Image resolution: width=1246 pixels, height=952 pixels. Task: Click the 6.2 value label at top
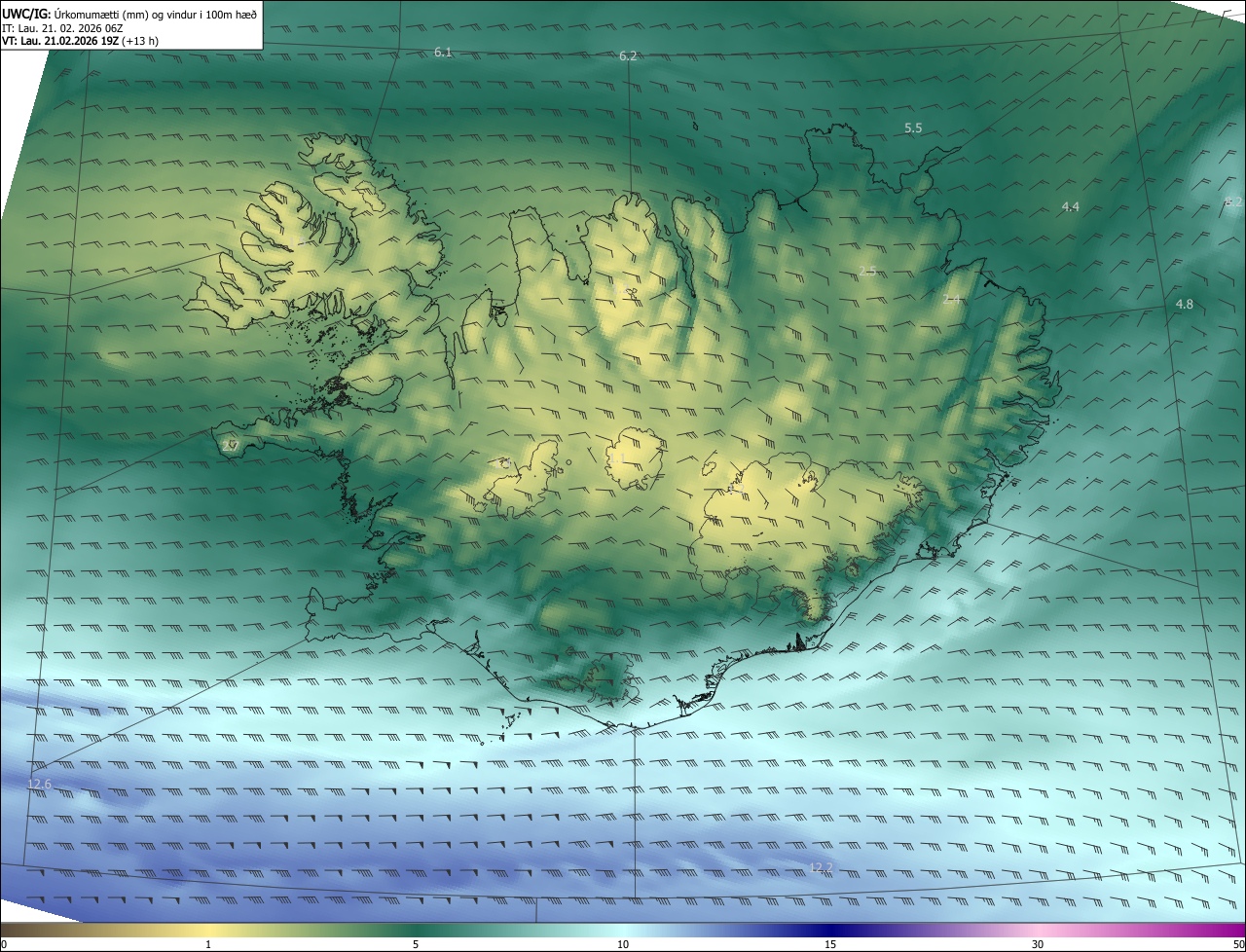(x=628, y=56)
